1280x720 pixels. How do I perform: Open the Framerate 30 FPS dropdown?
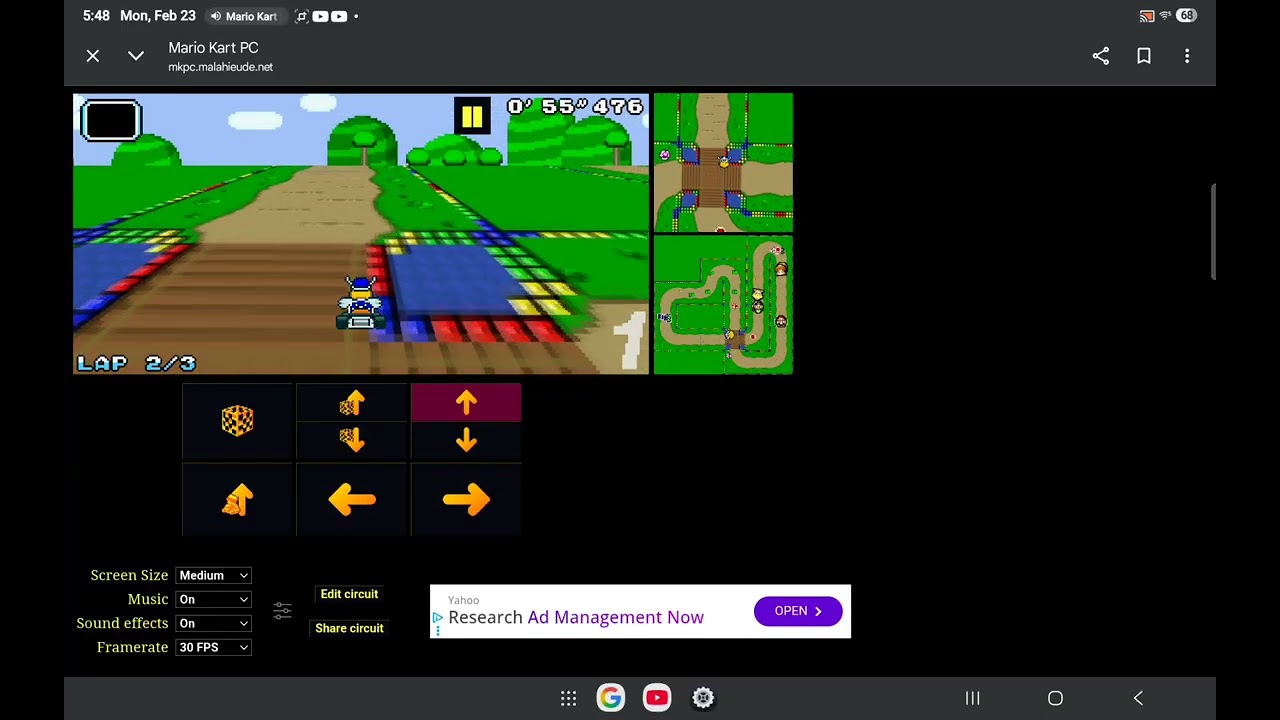click(213, 647)
